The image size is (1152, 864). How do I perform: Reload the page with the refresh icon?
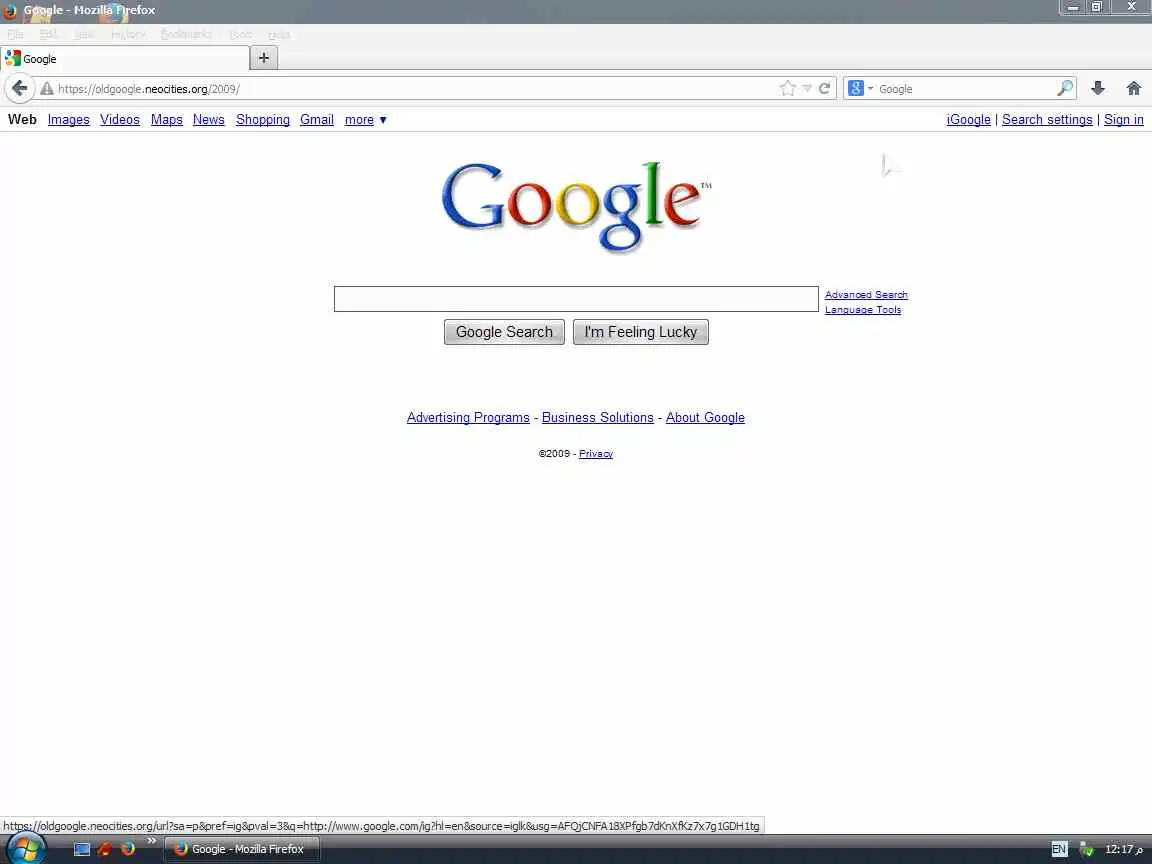click(x=824, y=89)
